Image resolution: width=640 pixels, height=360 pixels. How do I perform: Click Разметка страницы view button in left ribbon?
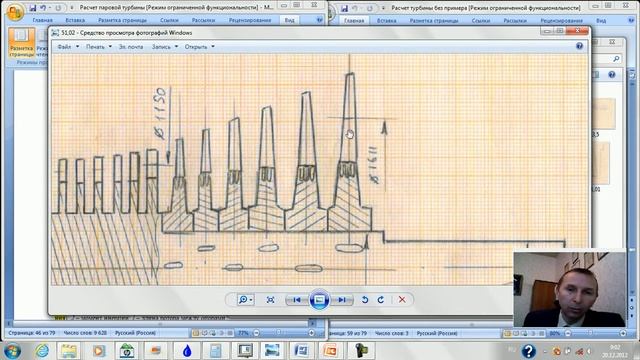(x=21, y=42)
